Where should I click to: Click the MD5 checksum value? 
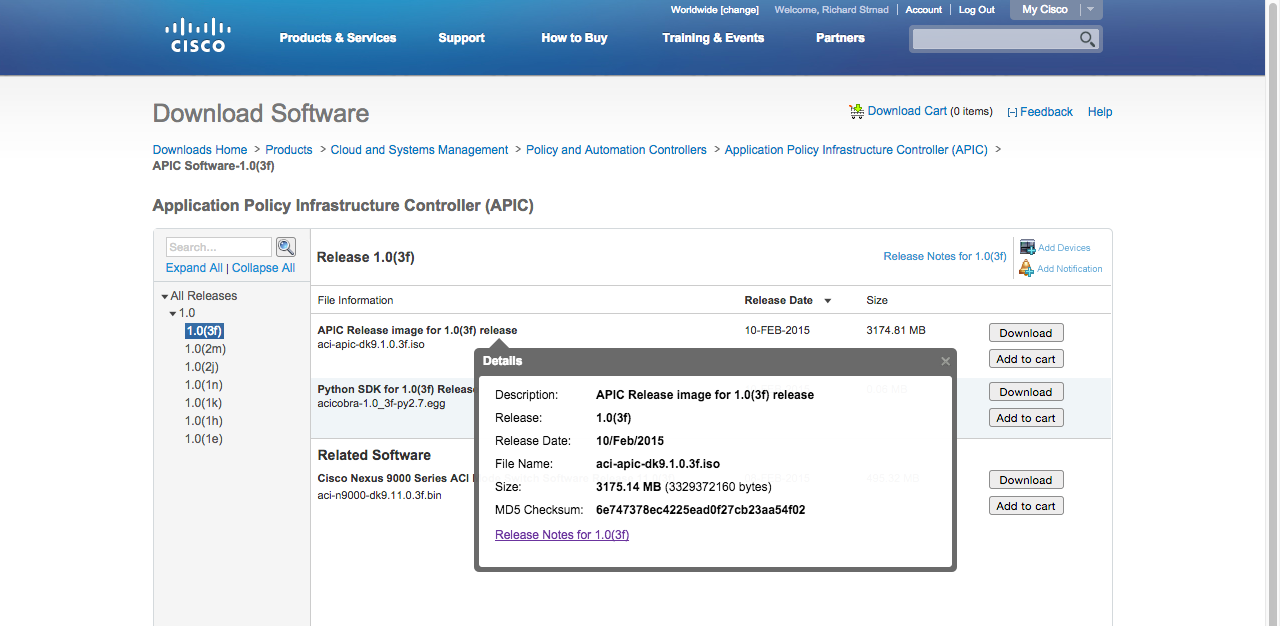tap(700, 510)
